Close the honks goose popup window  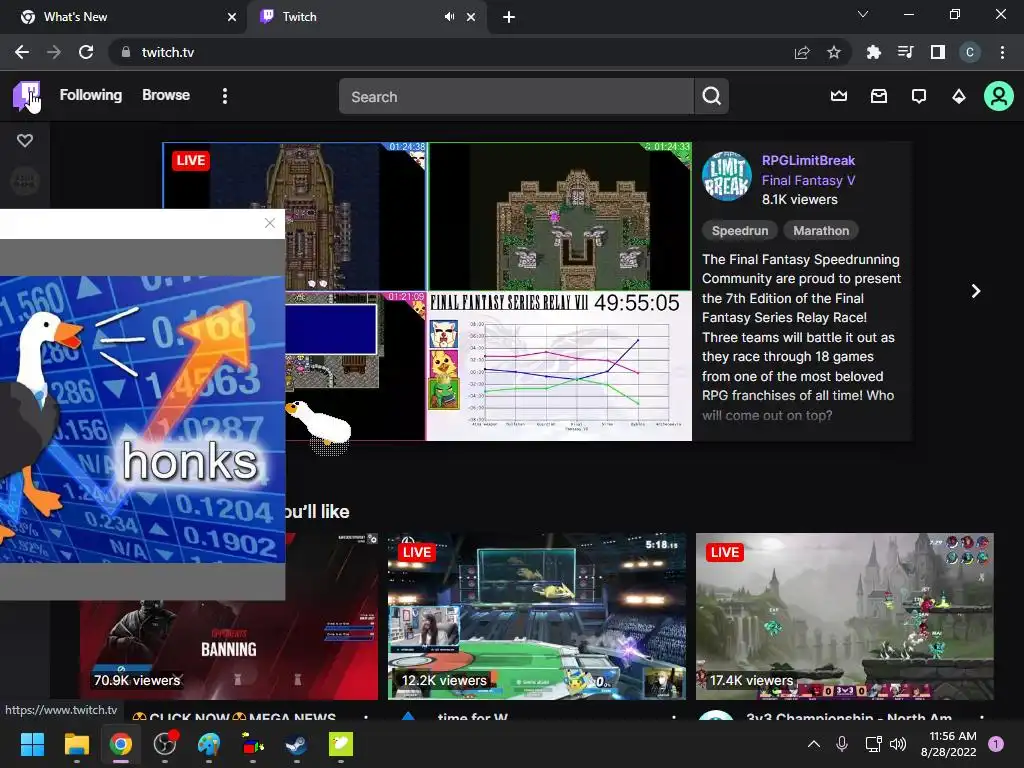point(270,223)
